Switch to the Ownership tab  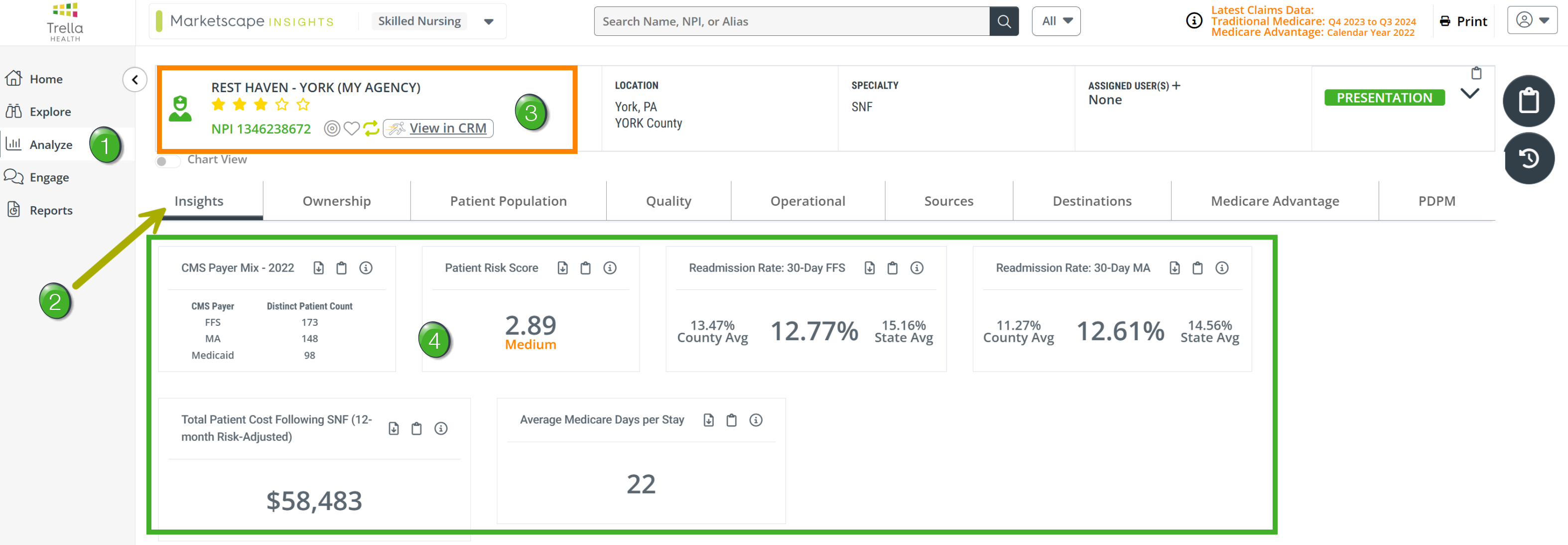[337, 201]
